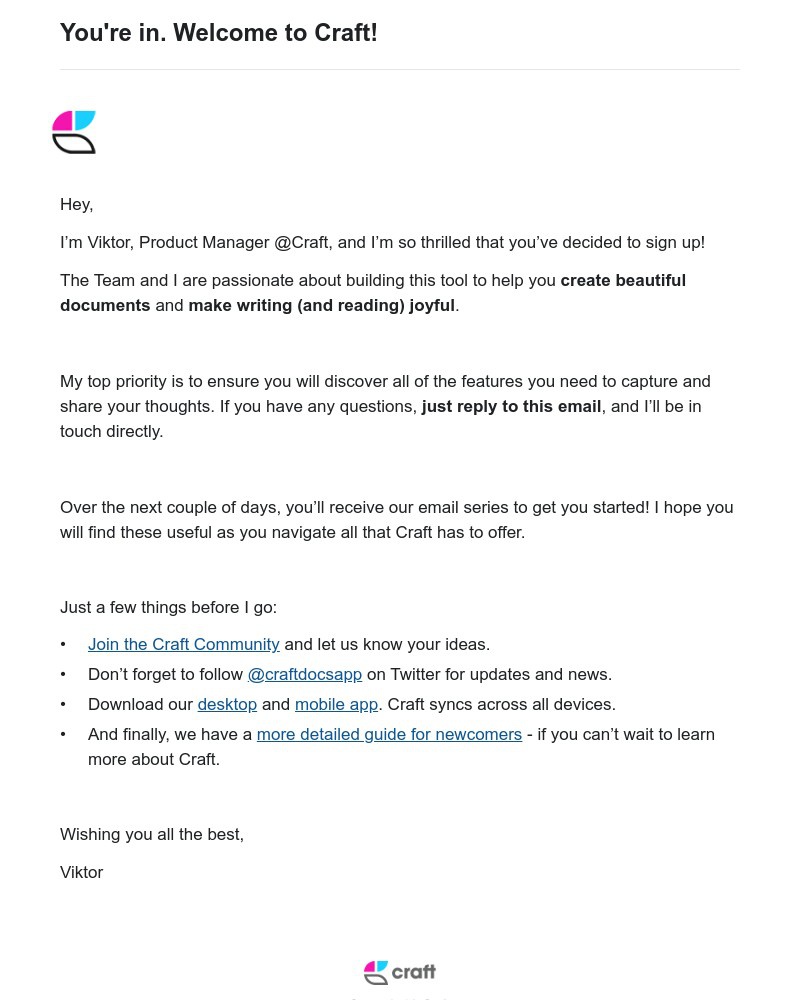Click the 'Craft syncs across all devices' text
Viewport: 800px width, 1000px height.
(501, 705)
